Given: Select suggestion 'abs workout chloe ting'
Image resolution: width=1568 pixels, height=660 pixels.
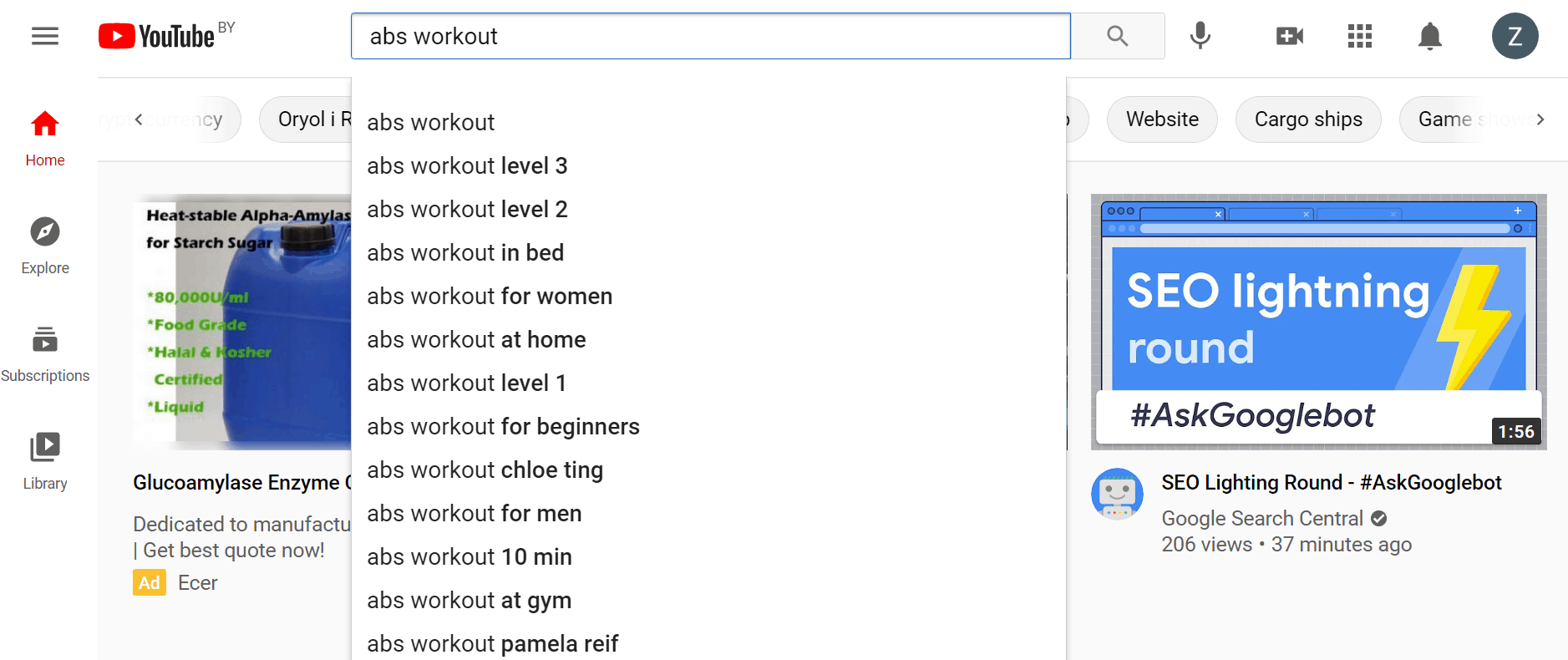Looking at the screenshot, I should (708, 470).
